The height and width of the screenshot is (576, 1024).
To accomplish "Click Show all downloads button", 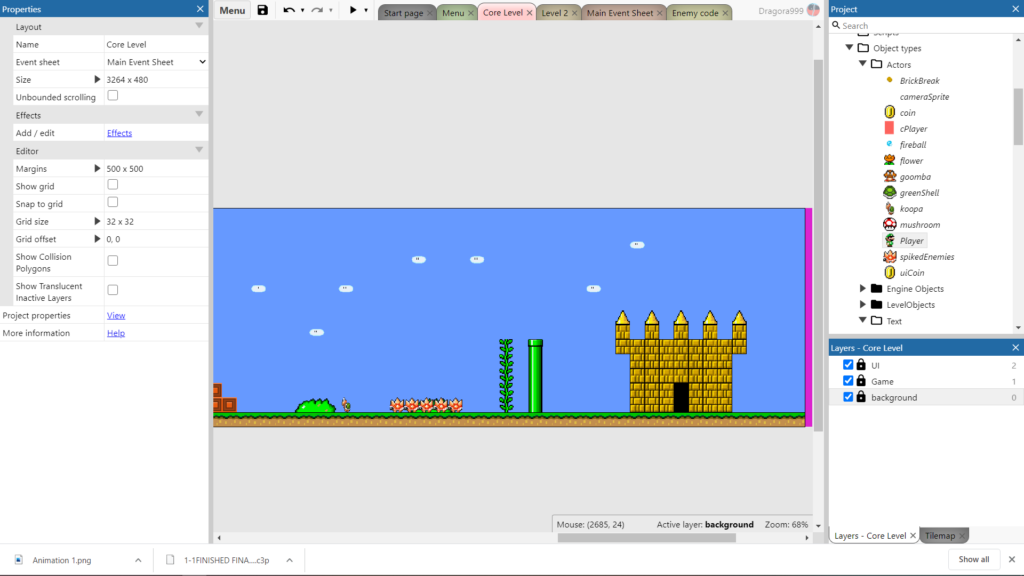I will (974, 559).
